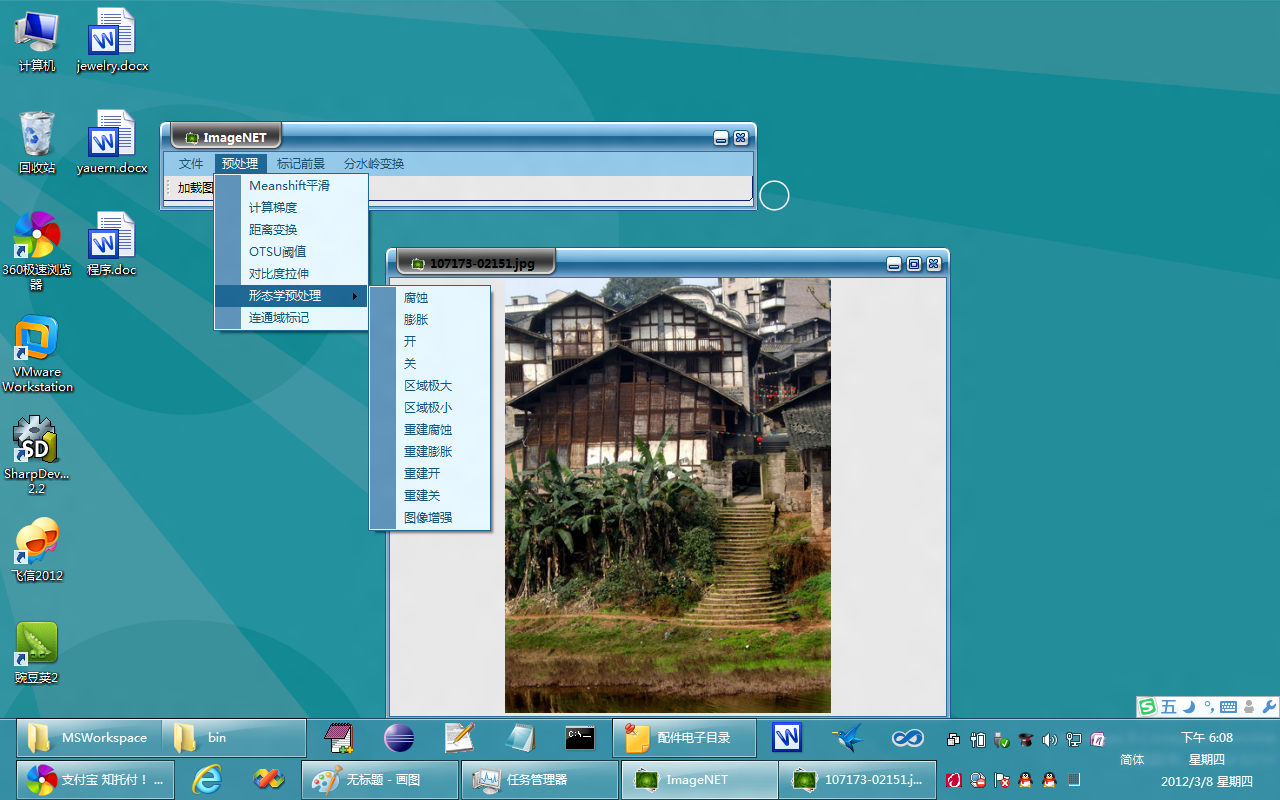Click the 107173-02151.jpg window title icon

click(418, 264)
